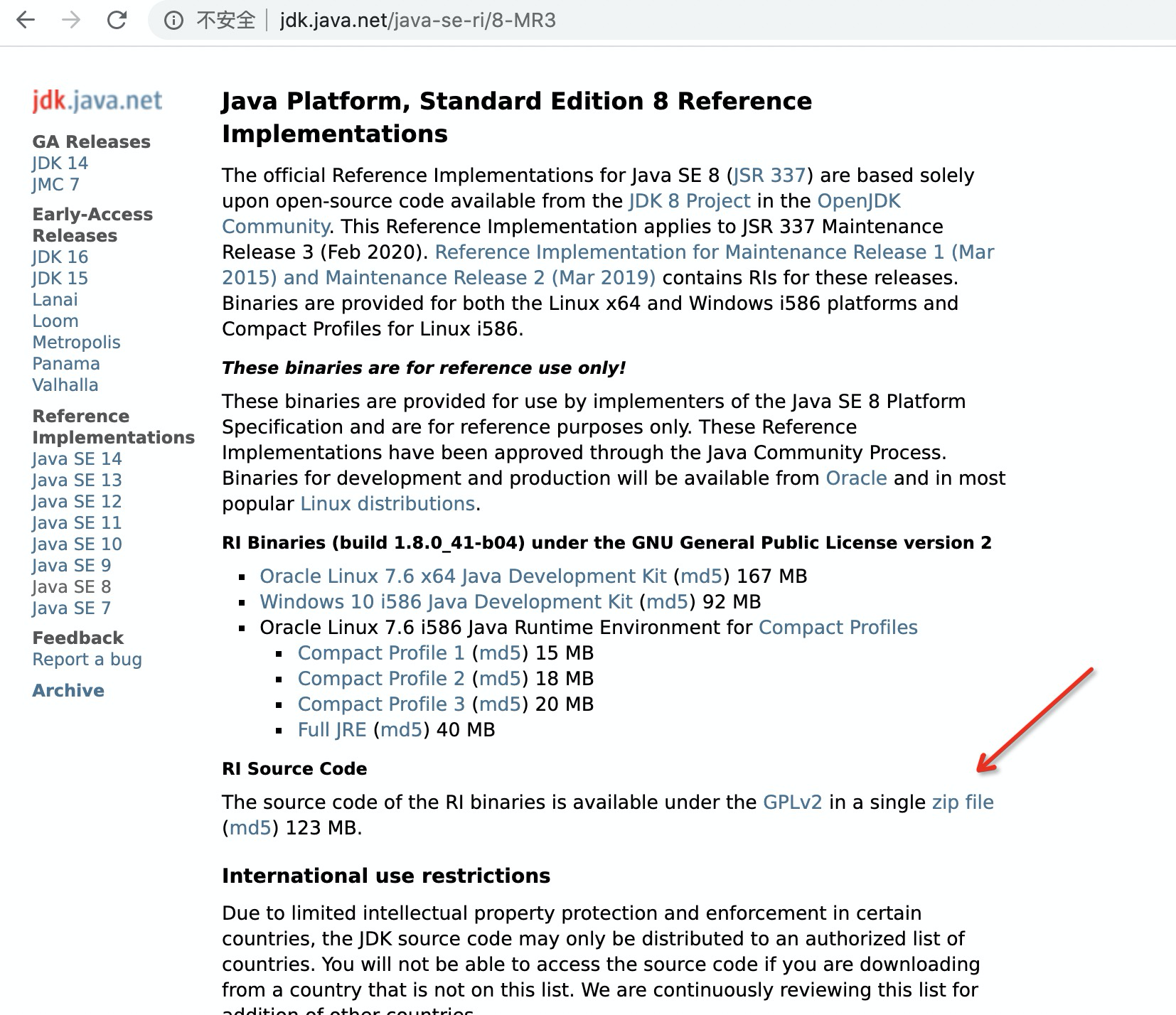Follow the Linux distributions link
This screenshot has width=1176, height=1015.
[387, 504]
